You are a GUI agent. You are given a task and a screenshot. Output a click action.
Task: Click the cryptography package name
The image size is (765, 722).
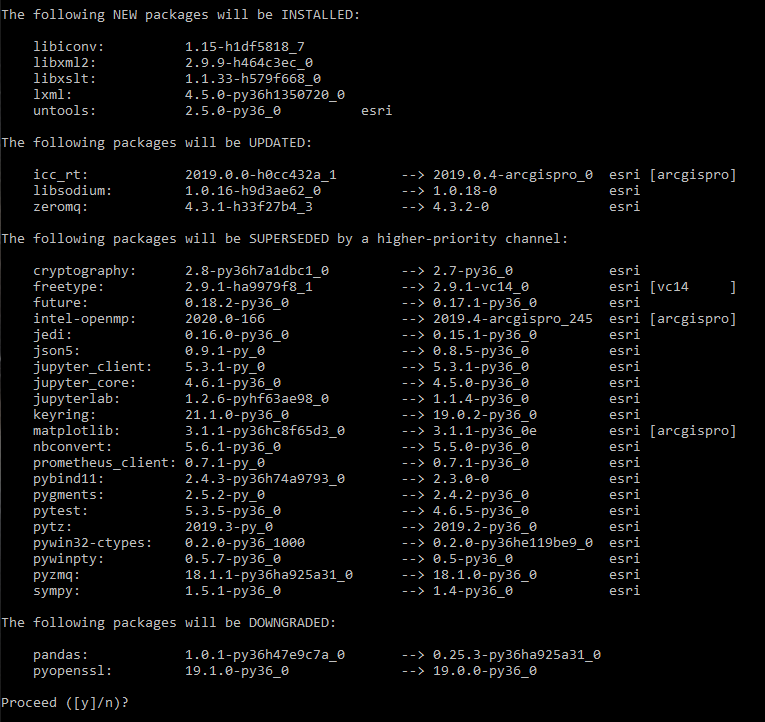pyautogui.click(x=84, y=270)
